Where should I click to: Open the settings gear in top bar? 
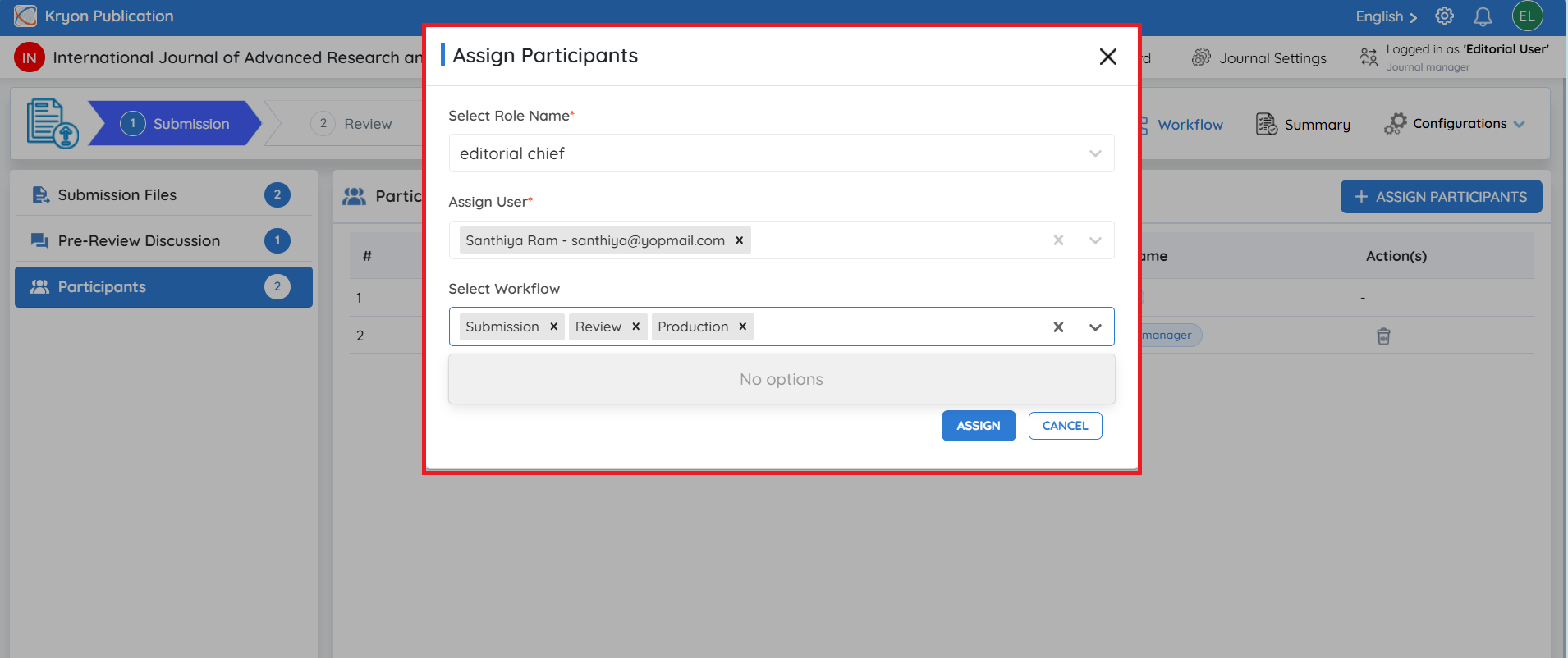(x=1444, y=16)
